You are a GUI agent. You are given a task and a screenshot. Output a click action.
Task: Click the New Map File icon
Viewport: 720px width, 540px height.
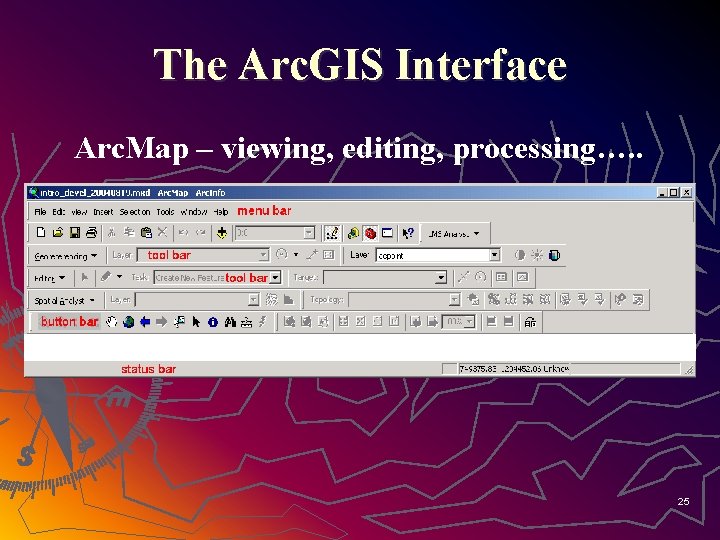[41, 233]
